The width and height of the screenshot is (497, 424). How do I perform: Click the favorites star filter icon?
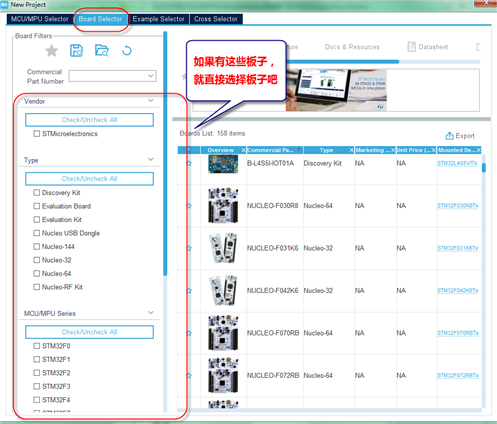click(x=51, y=51)
